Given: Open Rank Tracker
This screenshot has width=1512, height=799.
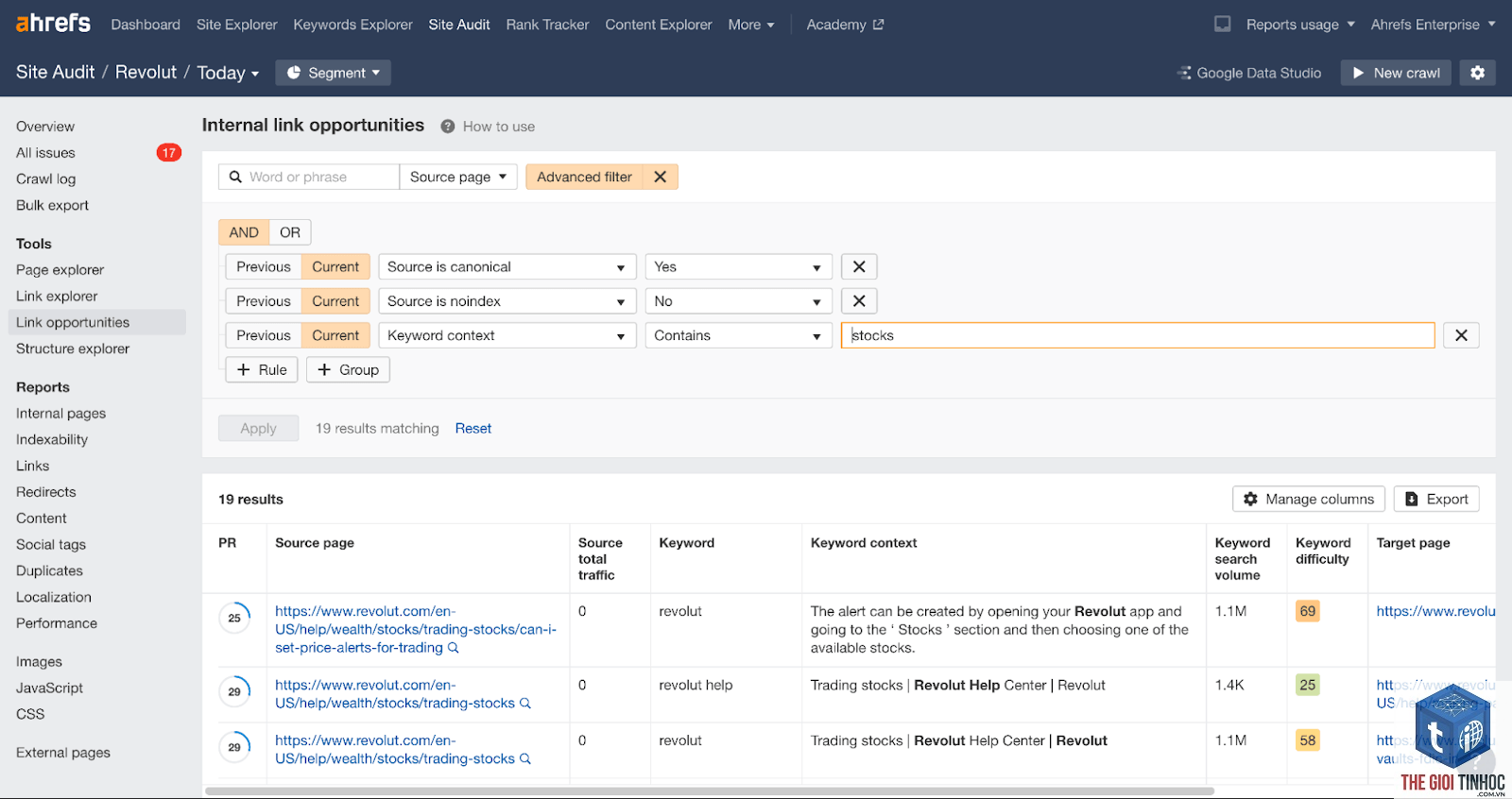Looking at the screenshot, I should coord(547,25).
